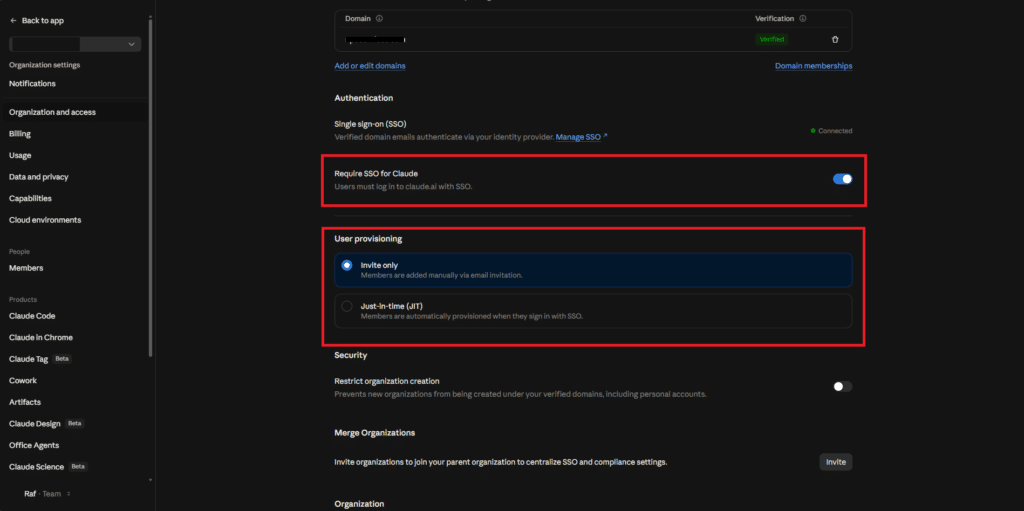Viewport: 1024px width, 511px height.
Task: Go to the Billing page
Action: coord(20,134)
